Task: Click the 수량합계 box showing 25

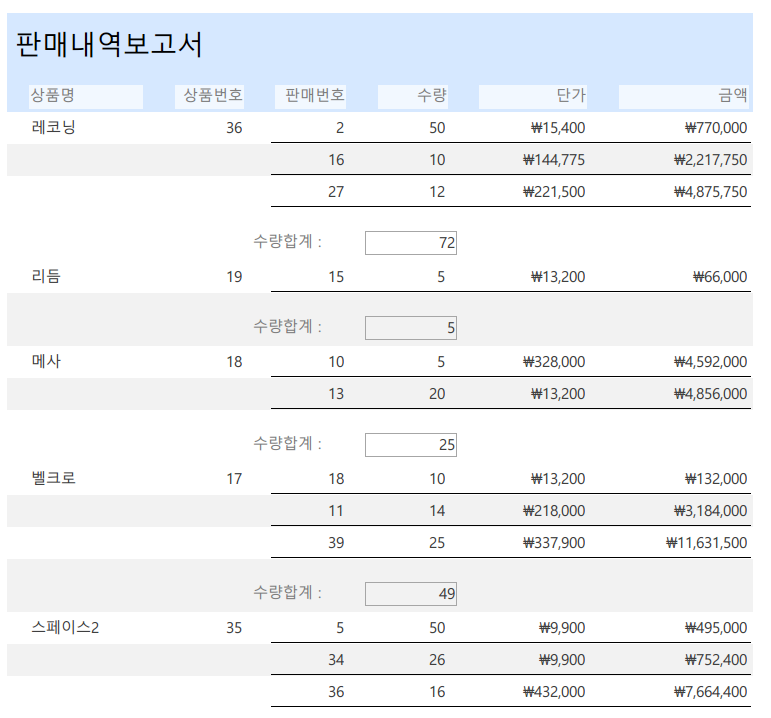Action: [411, 445]
